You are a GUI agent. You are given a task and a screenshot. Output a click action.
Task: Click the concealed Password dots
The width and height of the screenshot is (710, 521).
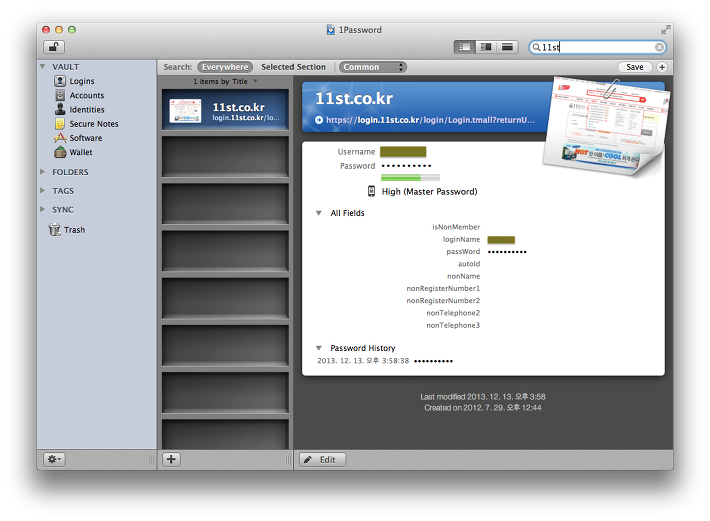pyautogui.click(x=406, y=166)
